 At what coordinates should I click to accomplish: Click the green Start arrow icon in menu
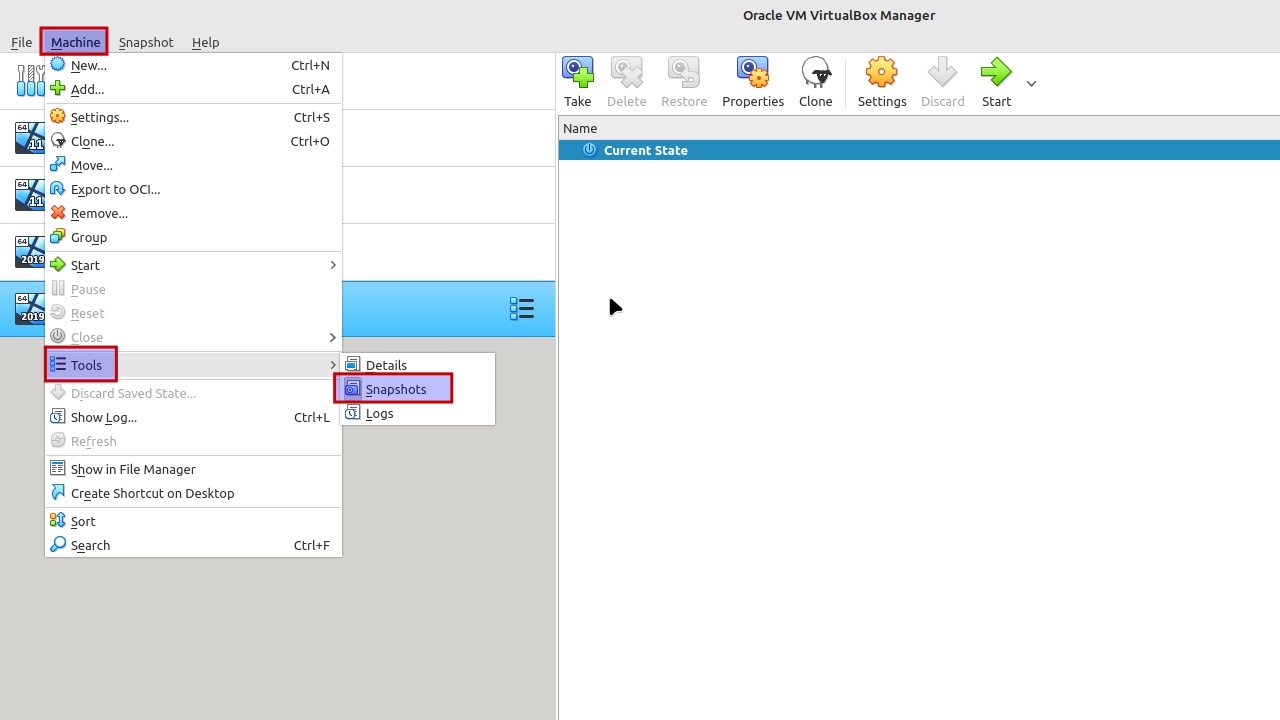tap(58, 265)
